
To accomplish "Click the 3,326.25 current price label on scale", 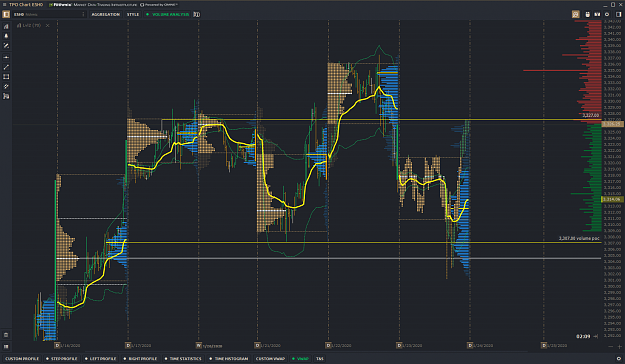I will [613, 124].
